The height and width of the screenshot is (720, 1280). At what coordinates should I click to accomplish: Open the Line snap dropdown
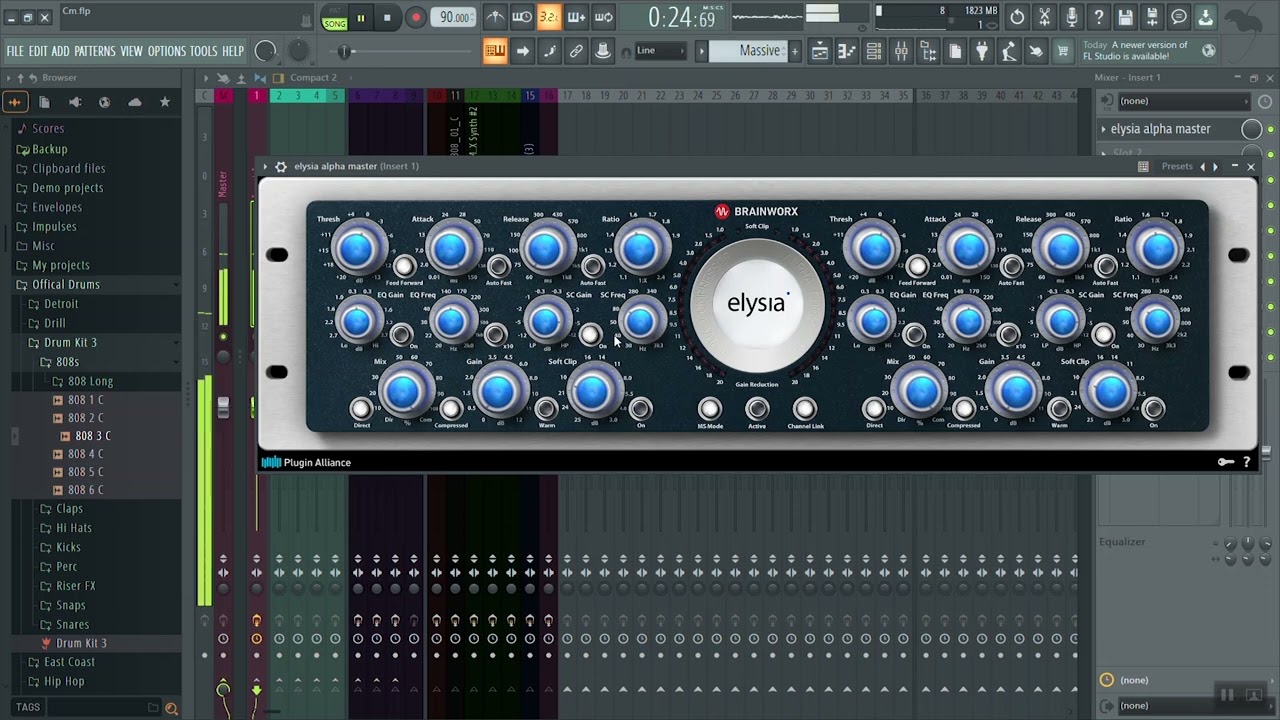pyautogui.click(x=661, y=51)
